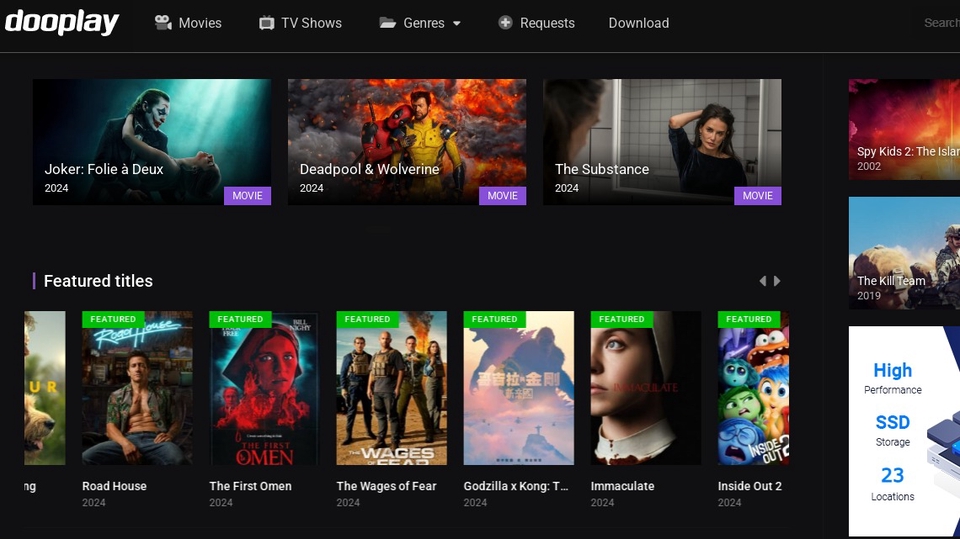Expand the Genres dropdown arrow
This screenshot has height=539, width=960.
[457, 24]
